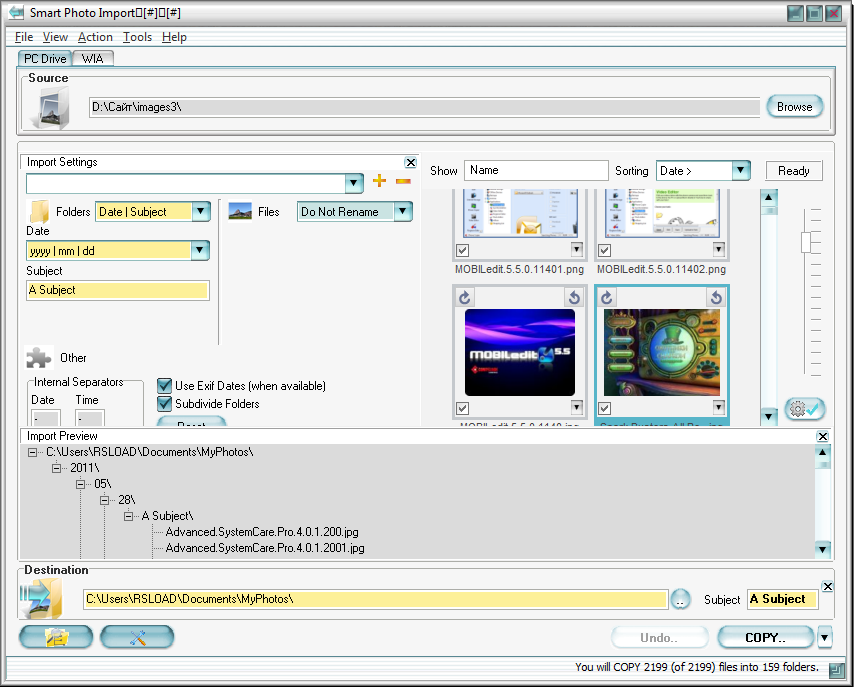
Task: Select Advanced.SystemCare.Pro.4.0.1.2001.jpg in preview
Action: pyautogui.click(x=265, y=548)
